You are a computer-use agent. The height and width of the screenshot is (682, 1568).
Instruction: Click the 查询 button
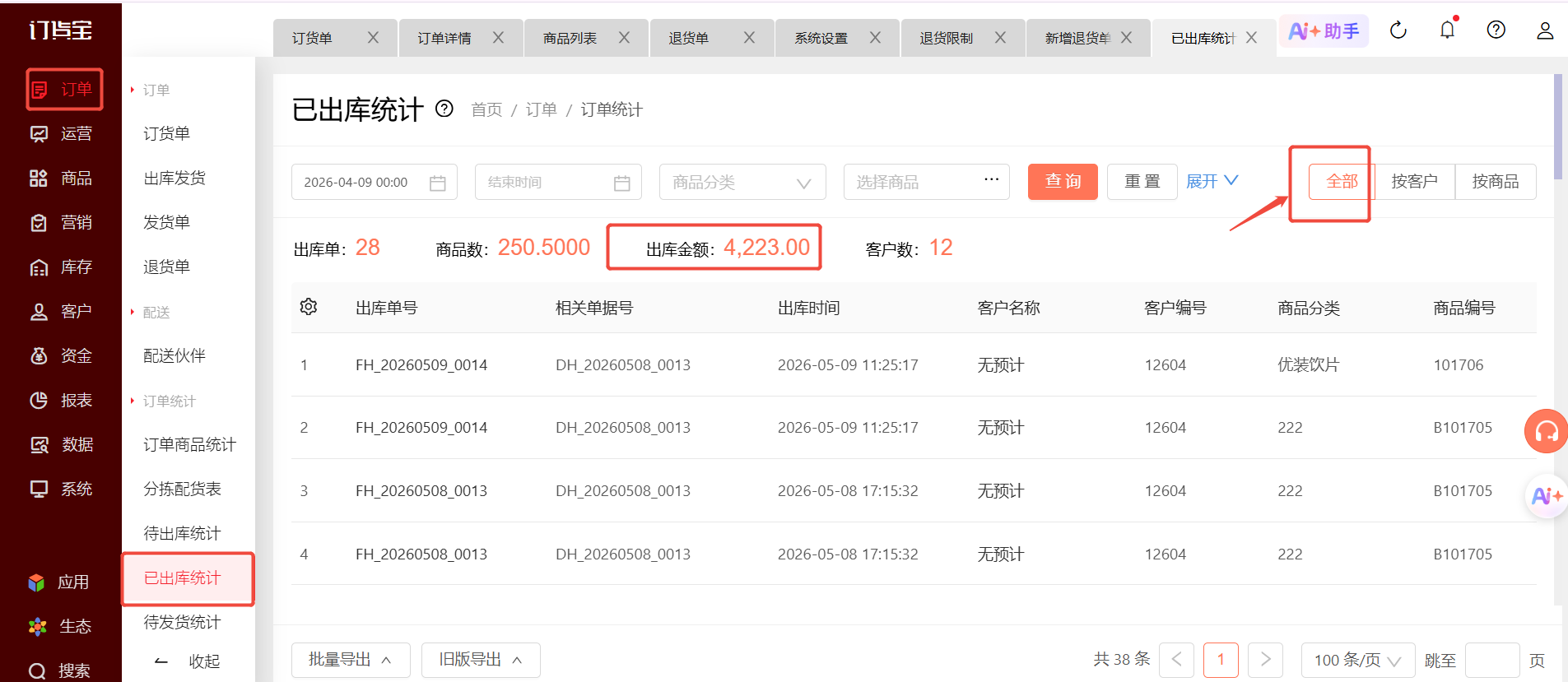[1063, 181]
